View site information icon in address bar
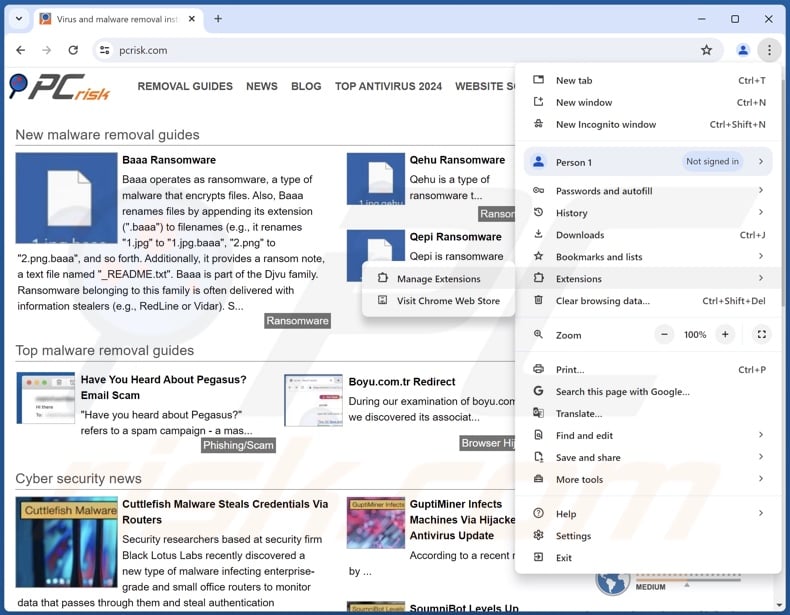 (x=104, y=50)
